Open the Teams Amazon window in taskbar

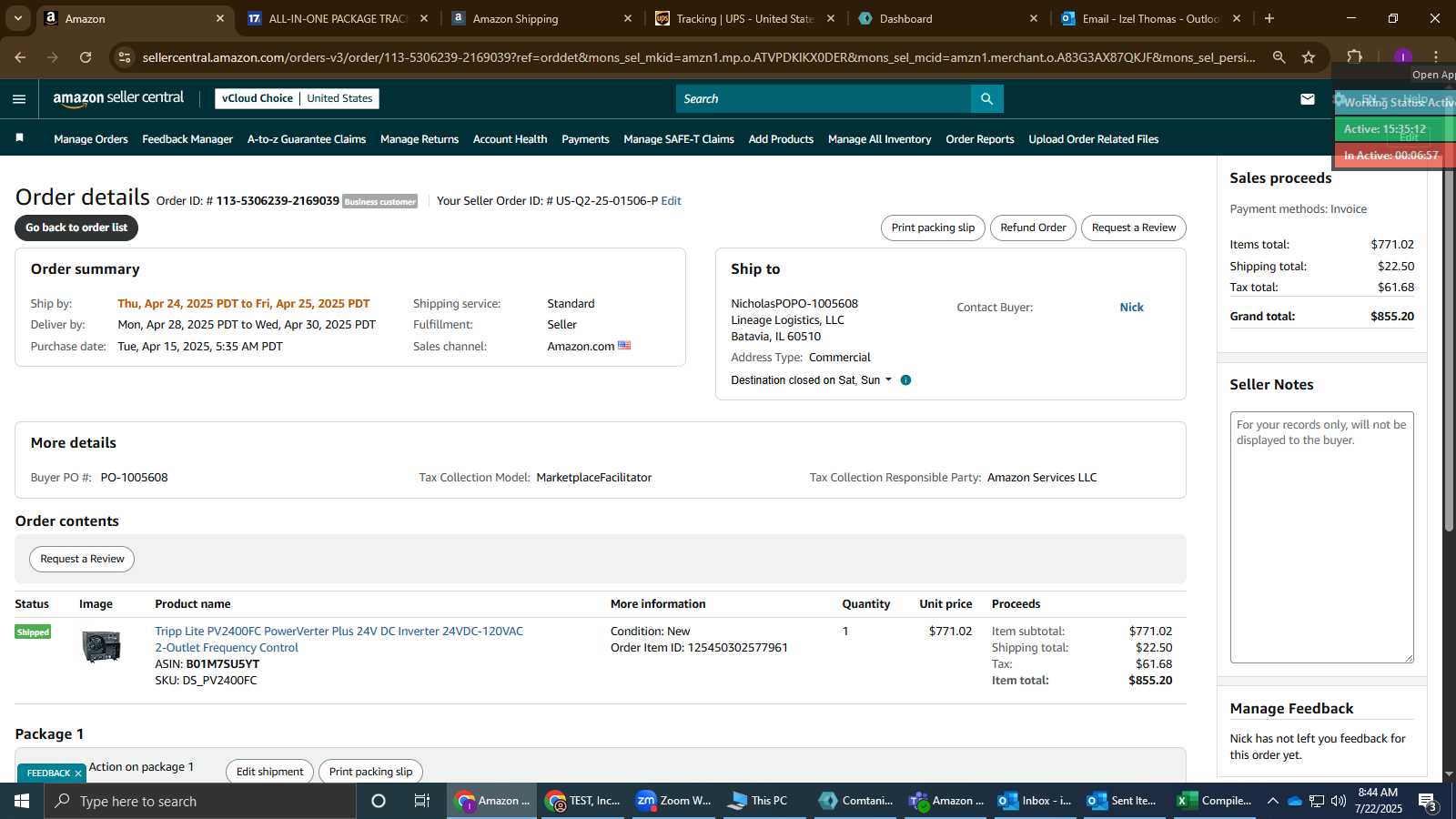945,801
